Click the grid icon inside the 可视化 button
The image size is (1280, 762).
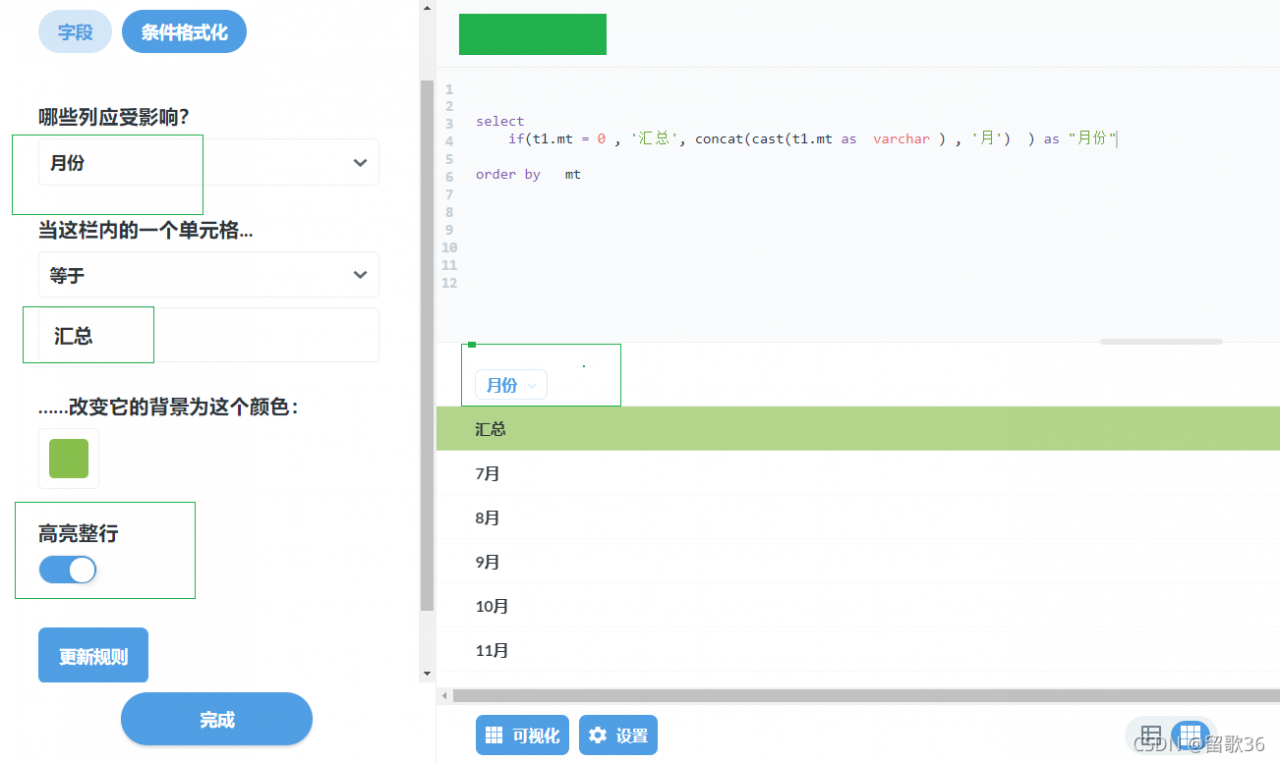pyautogui.click(x=494, y=734)
